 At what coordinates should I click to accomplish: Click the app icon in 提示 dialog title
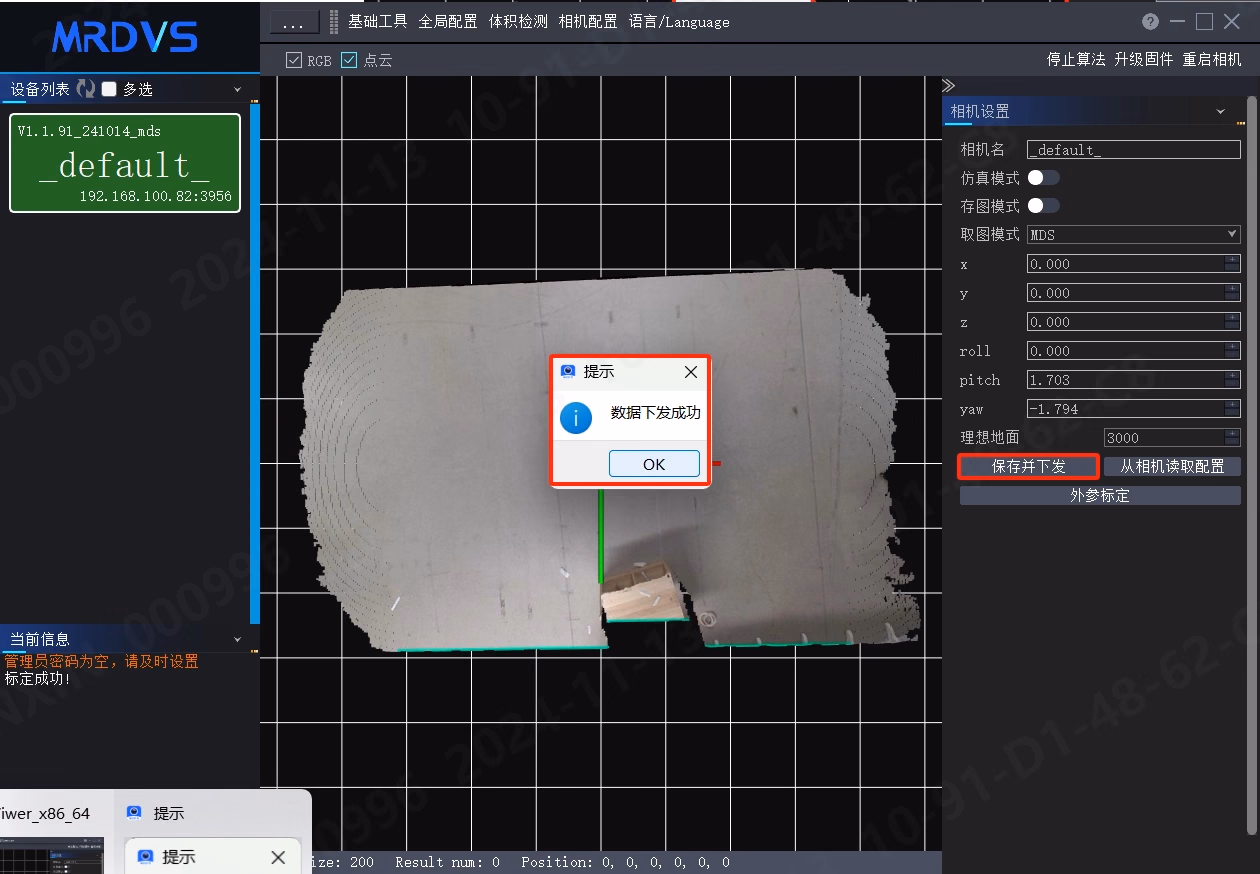tap(568, 372)
